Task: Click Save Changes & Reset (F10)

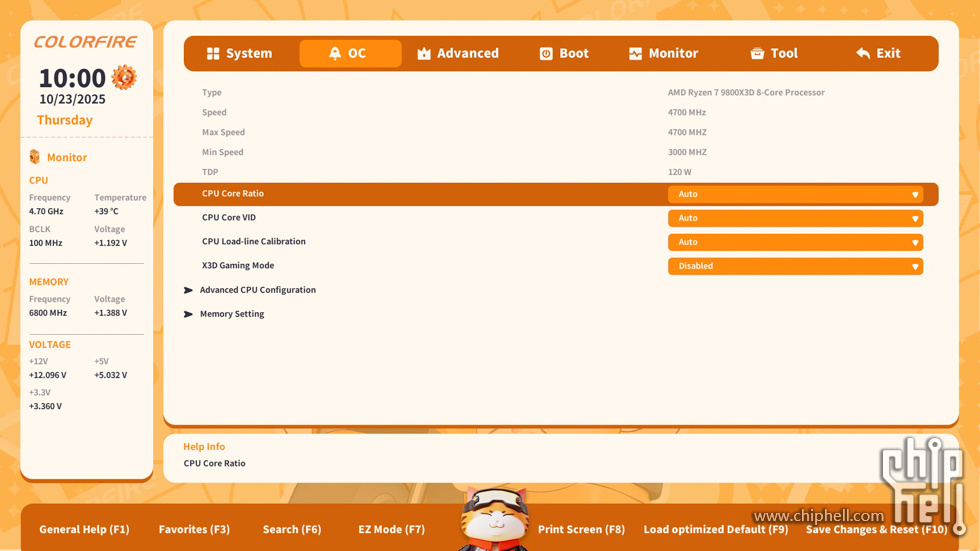Action: point(876,529)
